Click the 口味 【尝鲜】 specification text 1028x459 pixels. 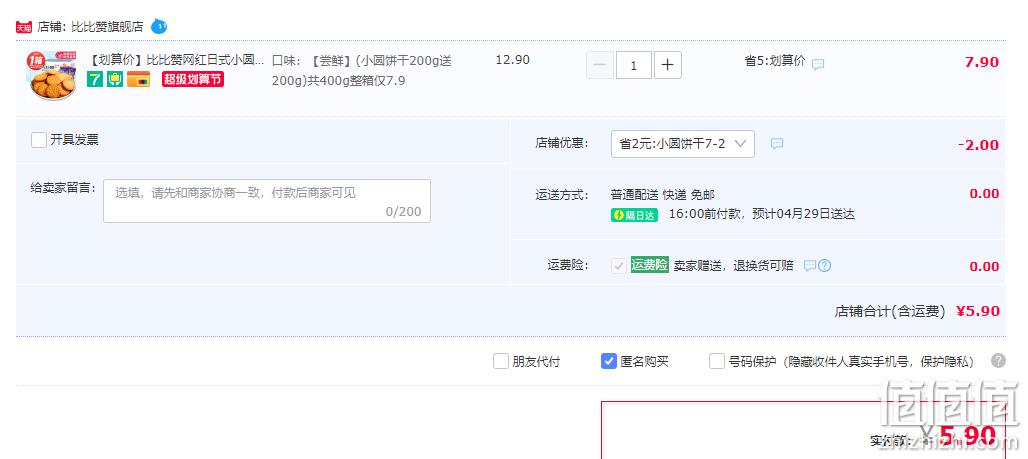pyautogui.click(x=362, y=71)
